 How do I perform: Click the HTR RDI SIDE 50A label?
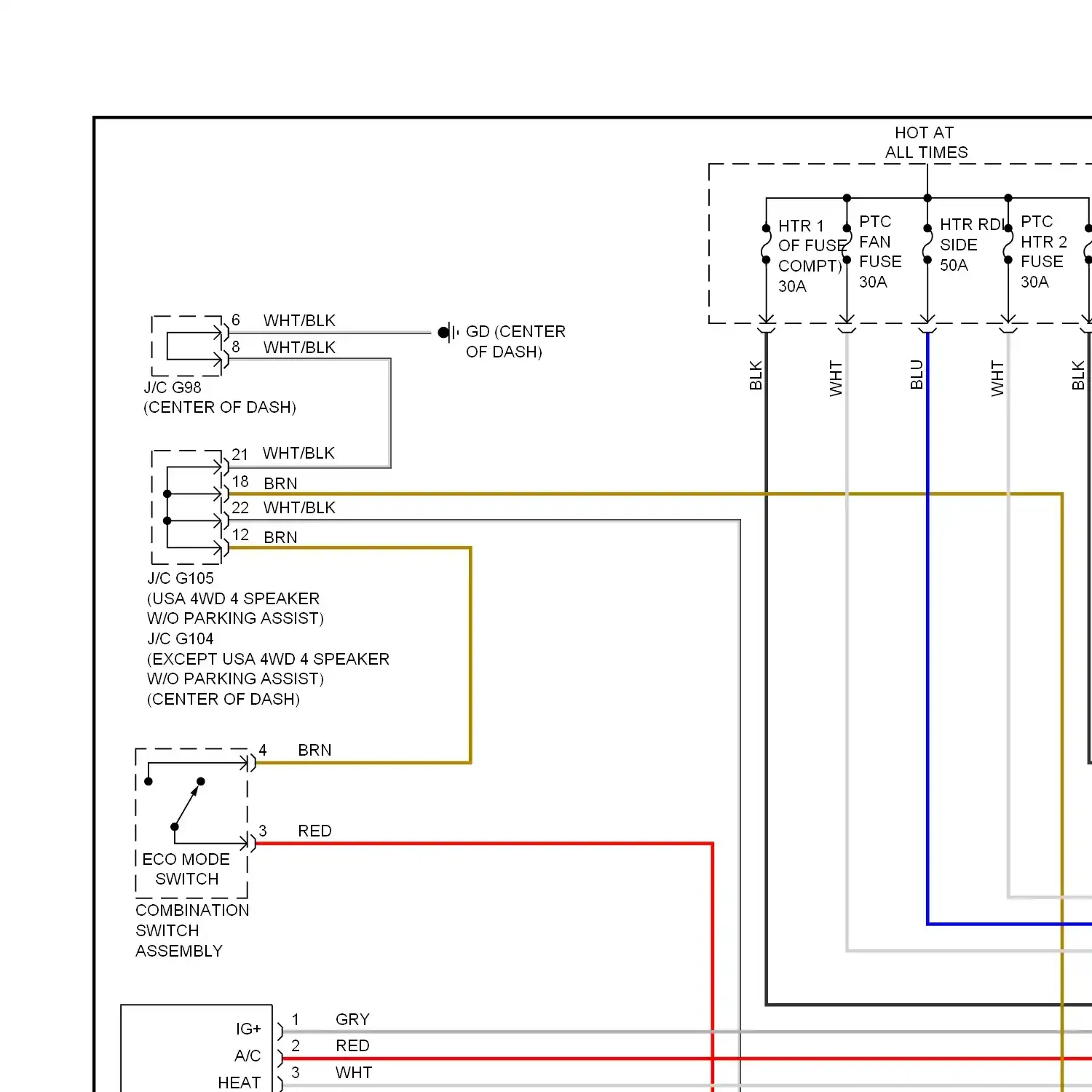[972, 245]
